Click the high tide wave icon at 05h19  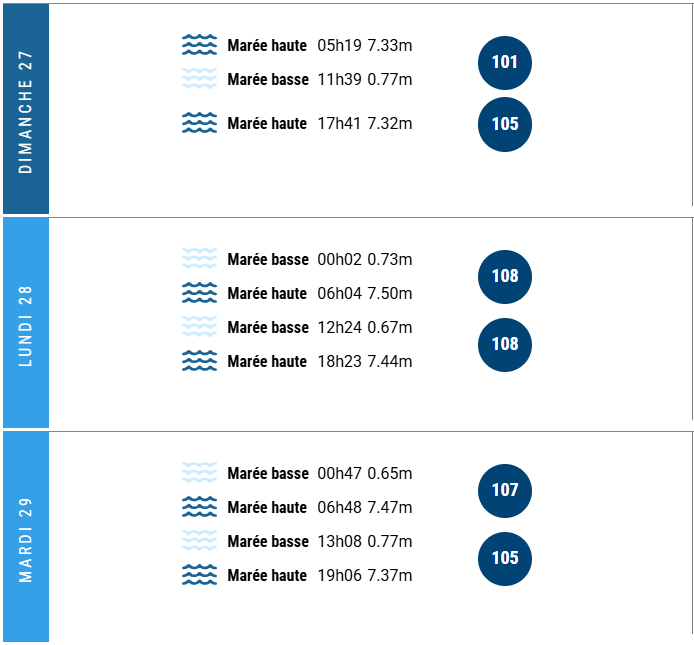[x=199, y=45]
